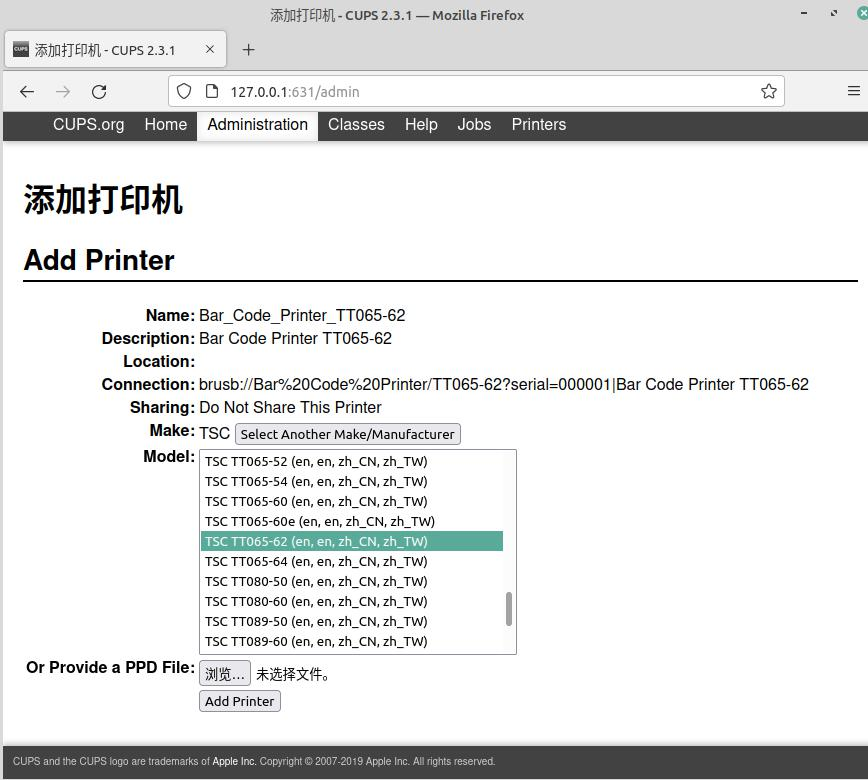Click the 浏览 browse PPD file button
868x780 pixels.
[225, 674]
